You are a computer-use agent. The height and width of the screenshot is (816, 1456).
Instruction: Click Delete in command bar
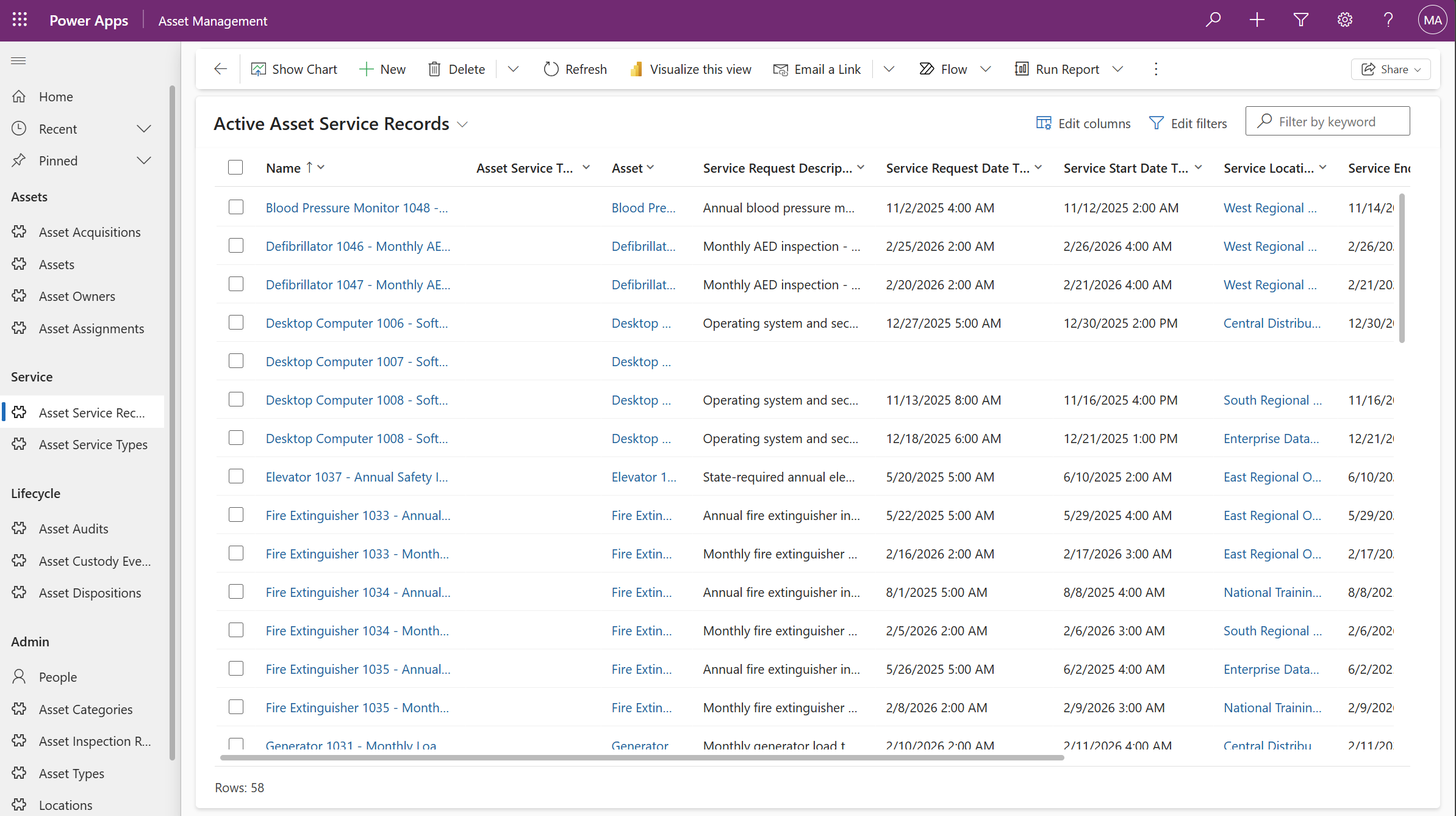pos(457,69)
